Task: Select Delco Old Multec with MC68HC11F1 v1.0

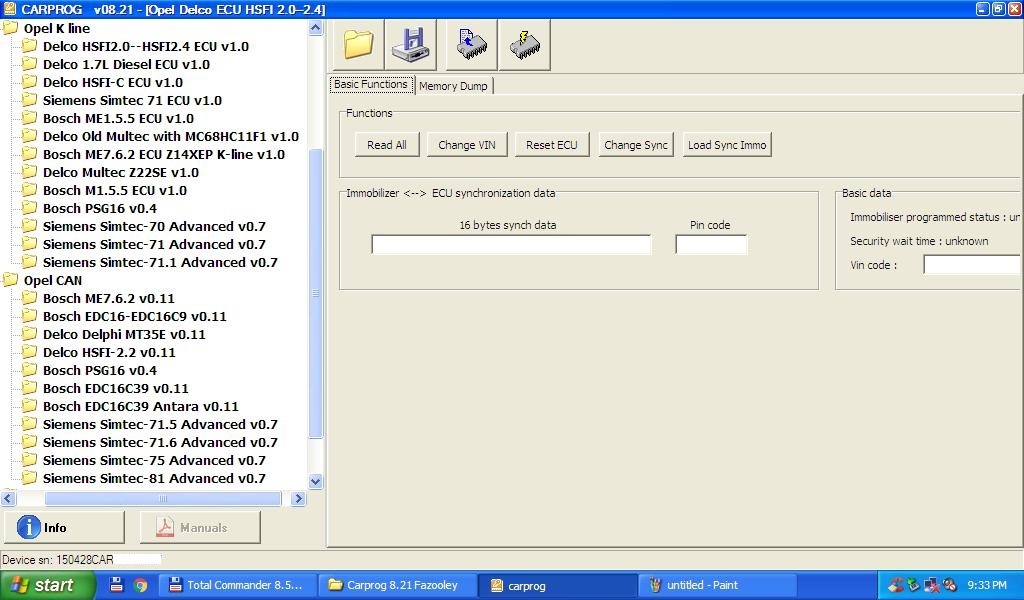Action: coord(171,136)
